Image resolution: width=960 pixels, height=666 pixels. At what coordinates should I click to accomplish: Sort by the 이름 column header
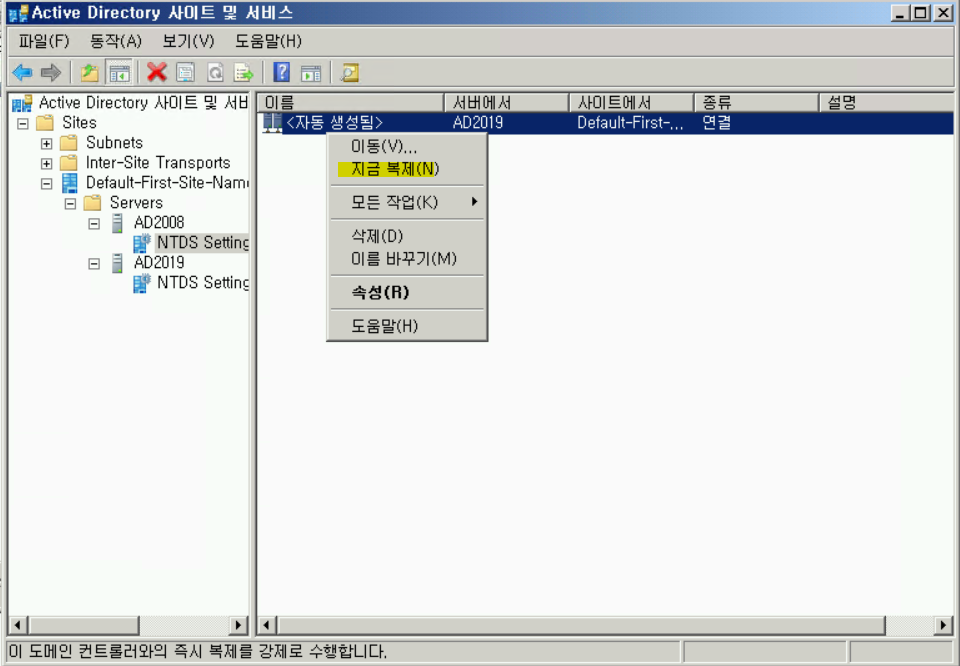pos(350,102)
